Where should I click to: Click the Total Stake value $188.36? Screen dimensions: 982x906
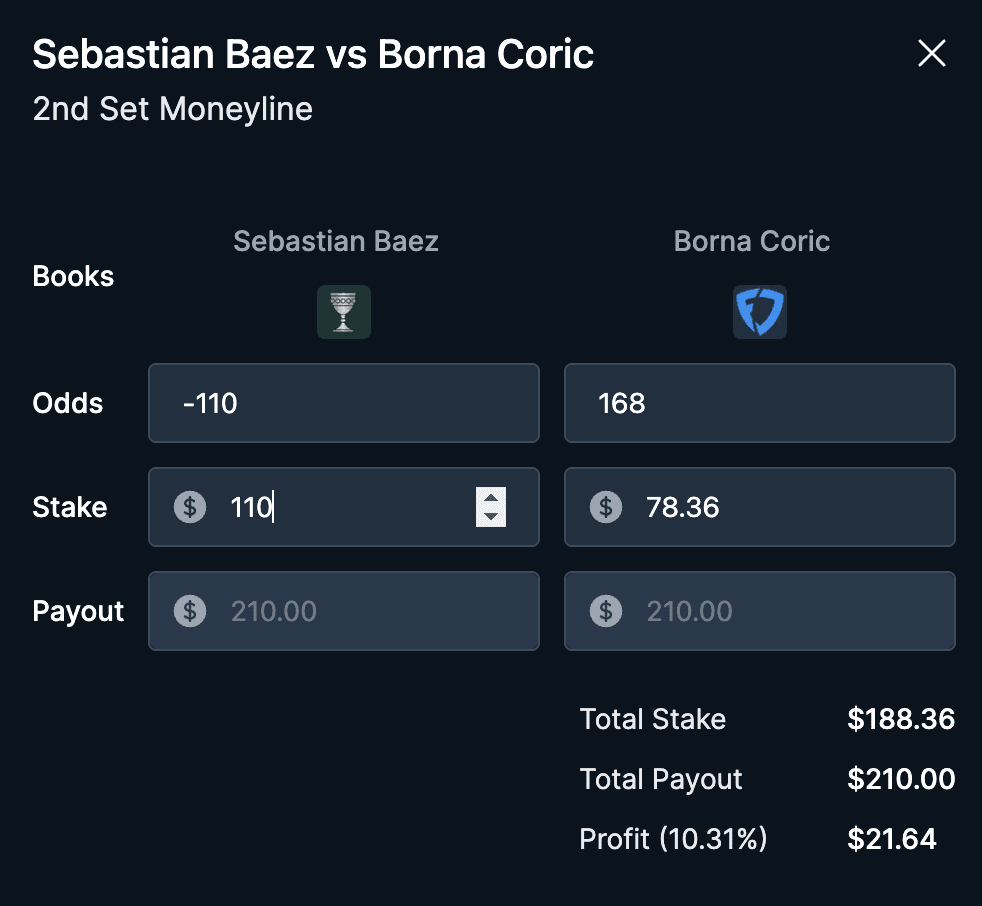[x=901, y=719]
